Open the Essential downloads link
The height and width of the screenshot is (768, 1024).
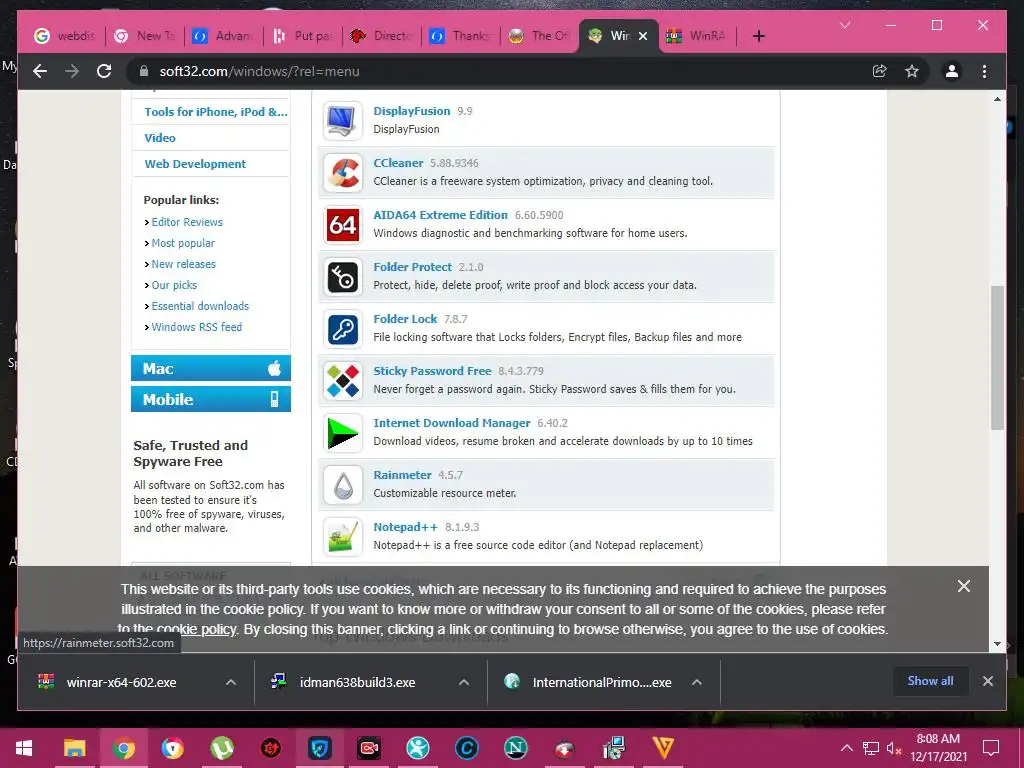point(200,306)
